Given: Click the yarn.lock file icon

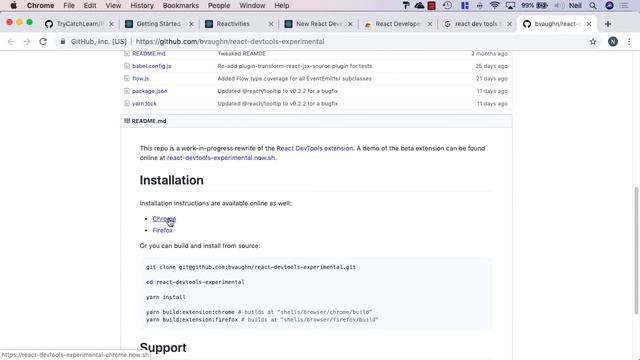Looking at the screenshot, I should coord(127,104).
